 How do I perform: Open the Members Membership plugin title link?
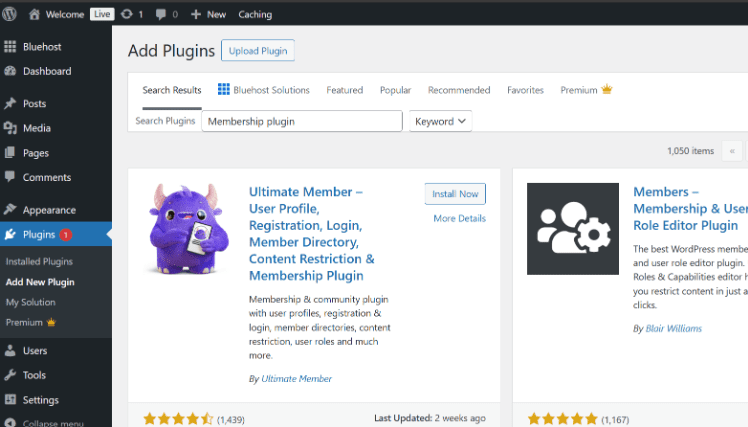pyautogui.click(x=690, y=208)
